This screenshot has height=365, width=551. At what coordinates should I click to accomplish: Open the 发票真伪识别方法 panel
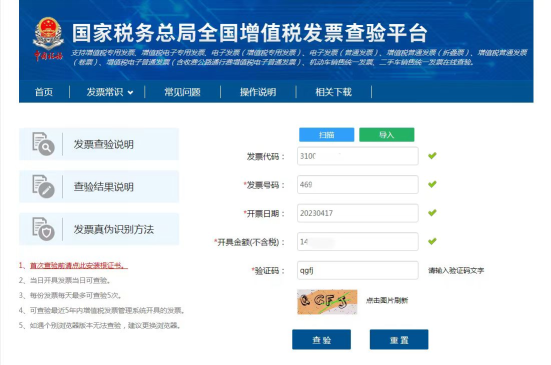tap(99, 229)
